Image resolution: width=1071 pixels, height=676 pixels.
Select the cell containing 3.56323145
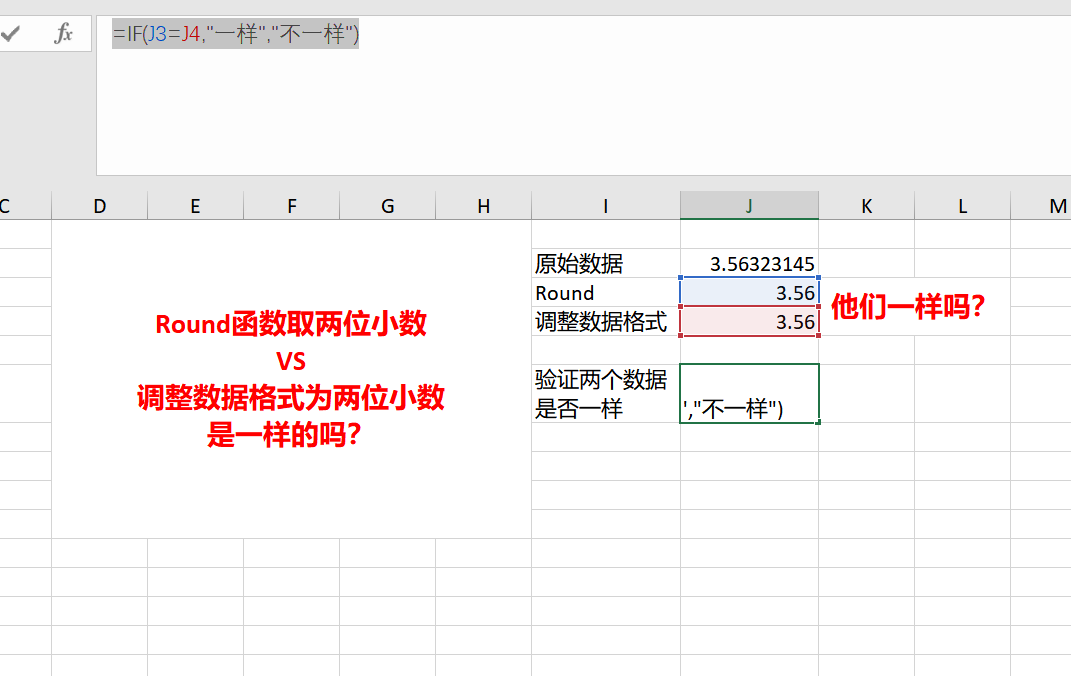pyautogui.click(x=749, y=263)
